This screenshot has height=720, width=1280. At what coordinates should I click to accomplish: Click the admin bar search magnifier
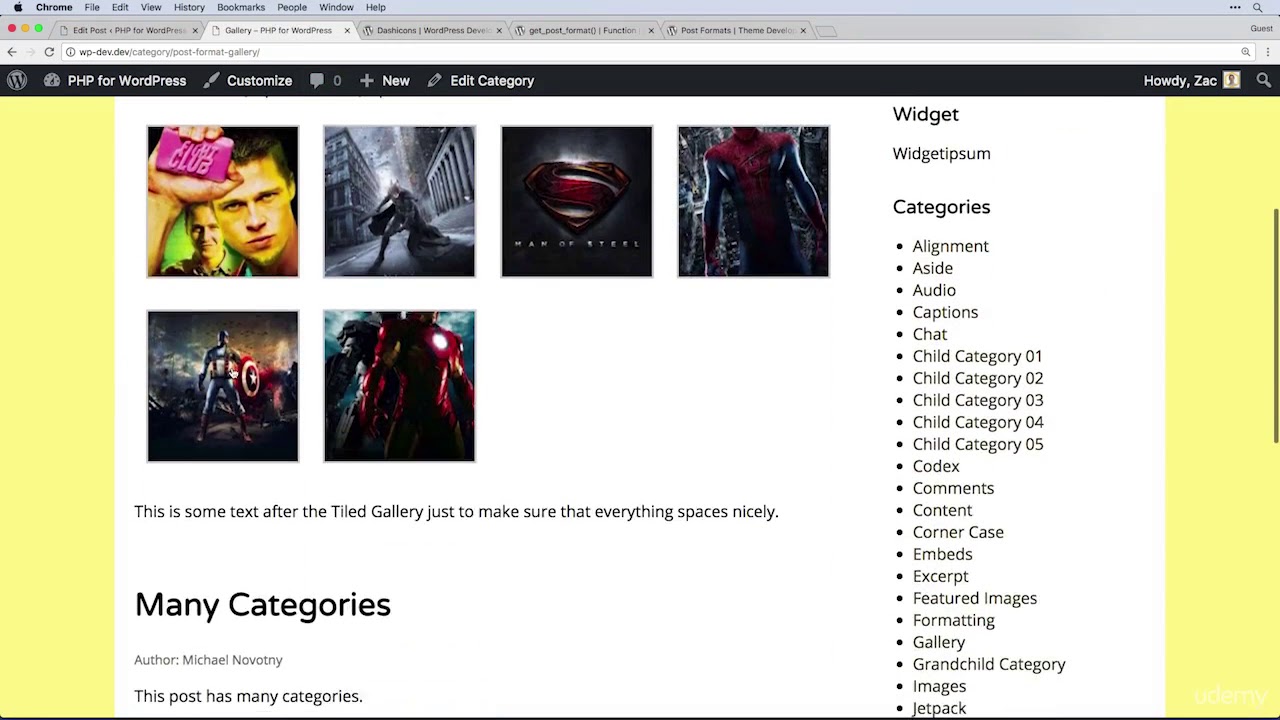[1263, 81]
